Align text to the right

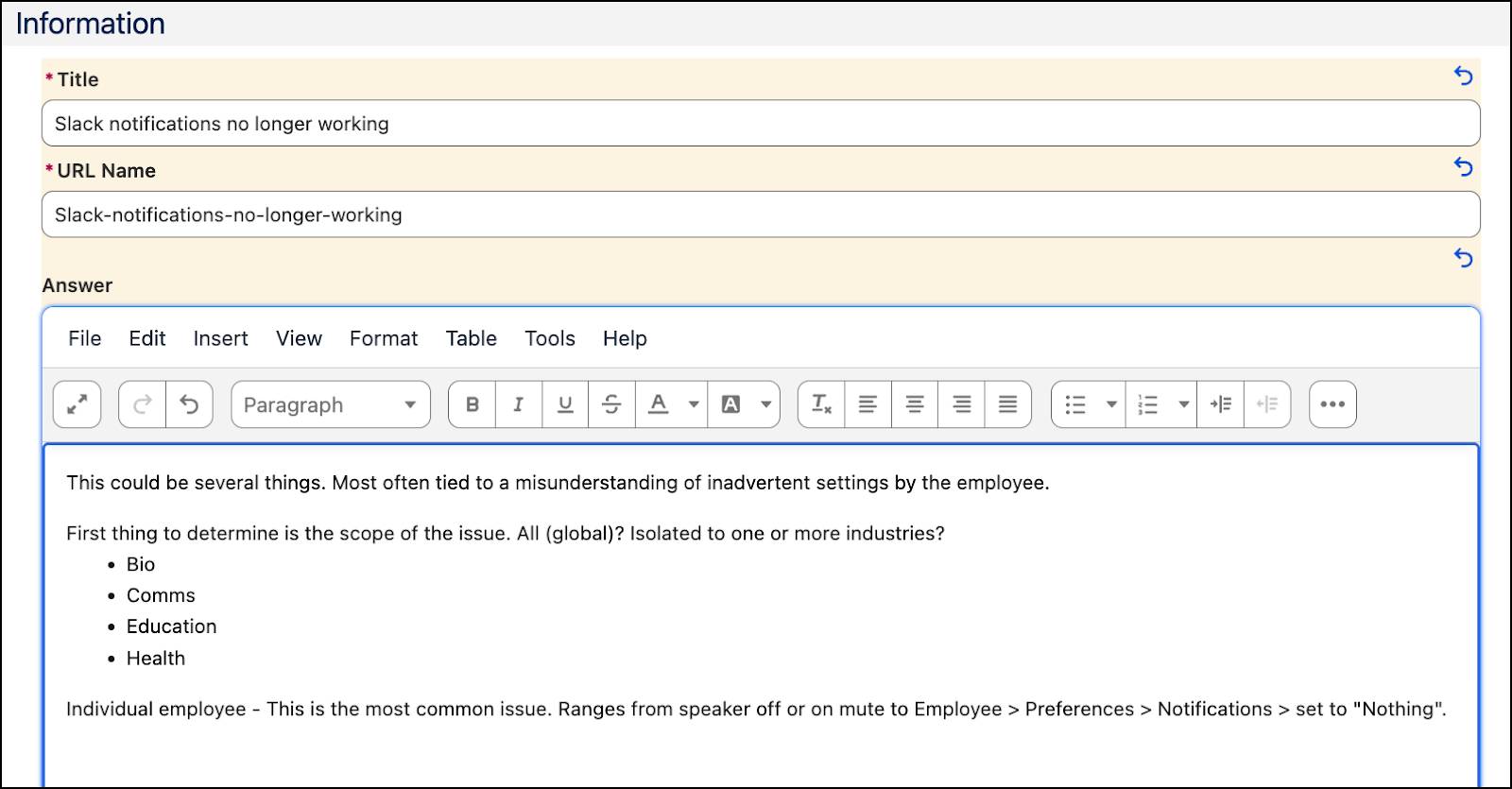coord(961,404)
